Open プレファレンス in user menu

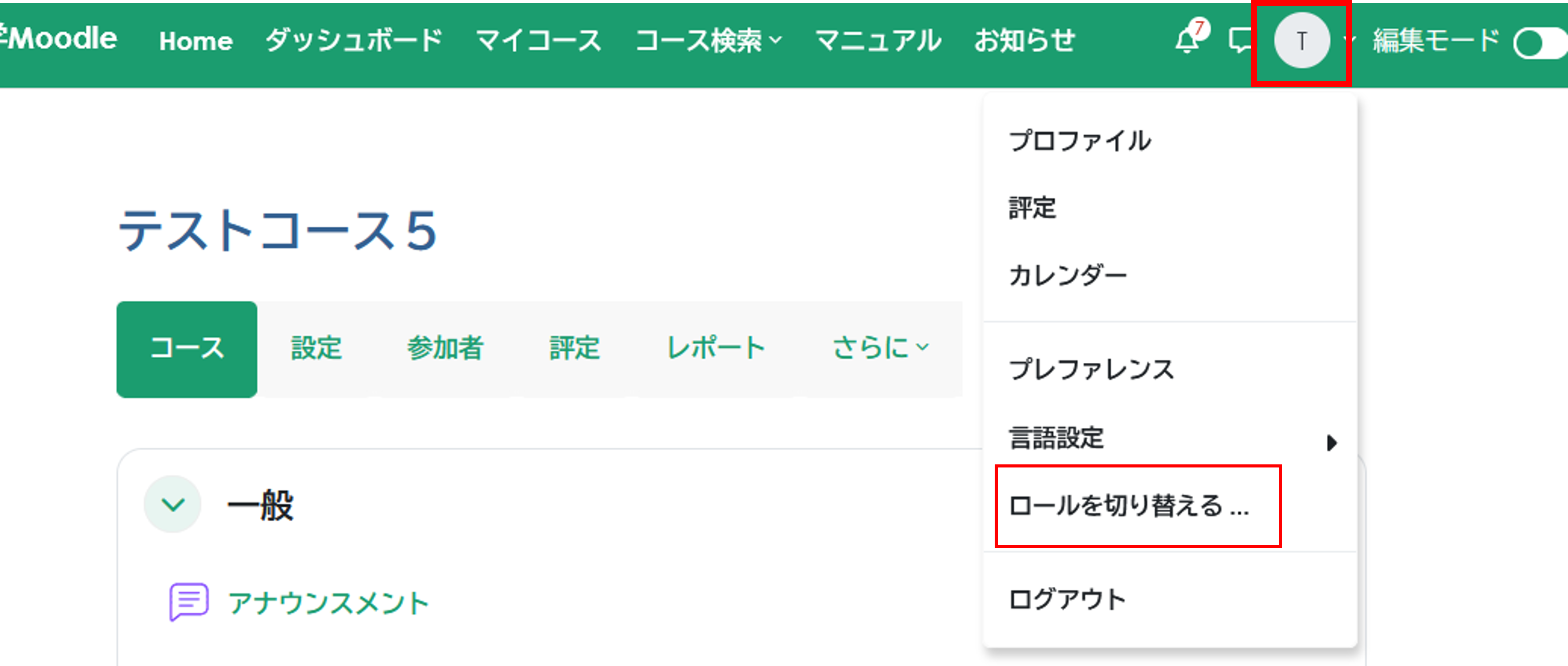click(x=1091, y=369)
